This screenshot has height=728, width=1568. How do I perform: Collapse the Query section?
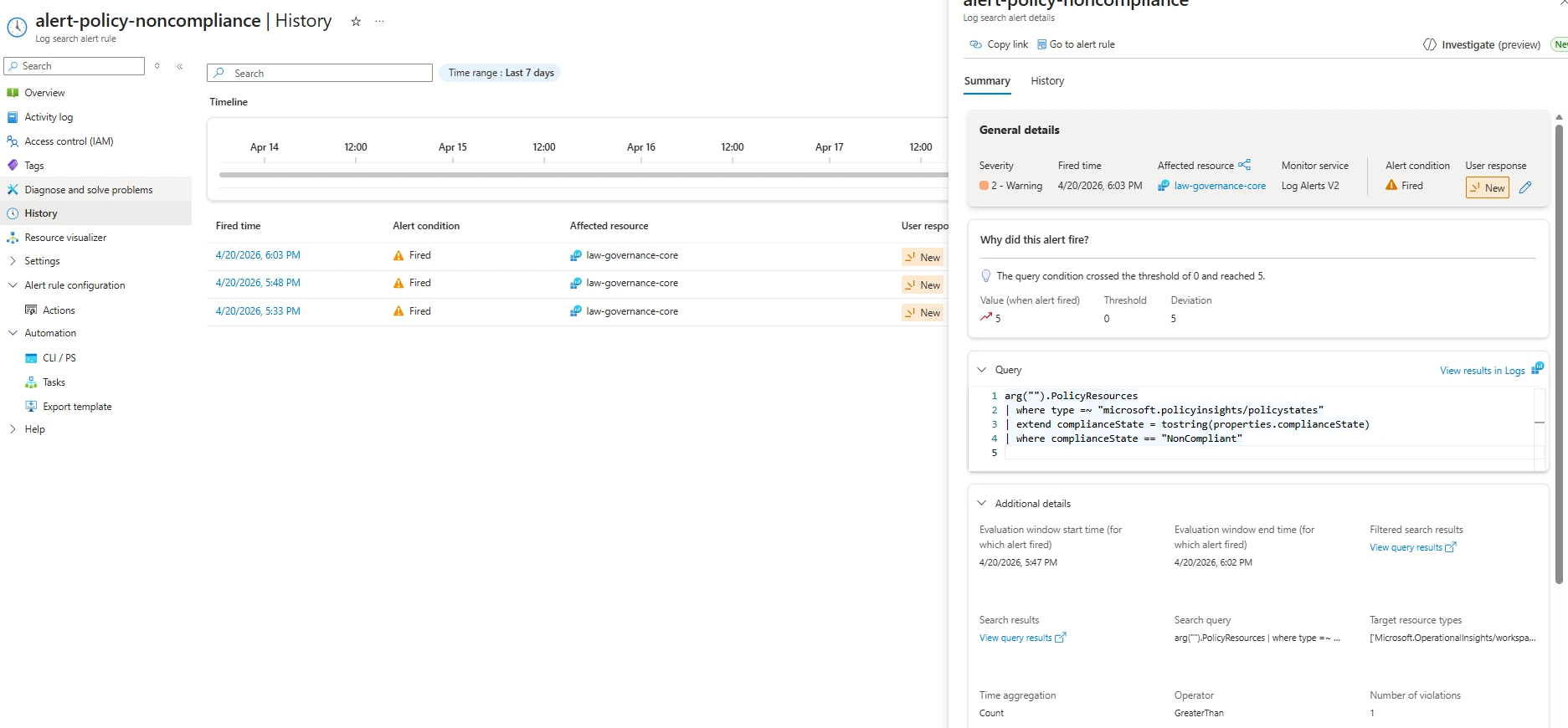[x=982, y=370]
